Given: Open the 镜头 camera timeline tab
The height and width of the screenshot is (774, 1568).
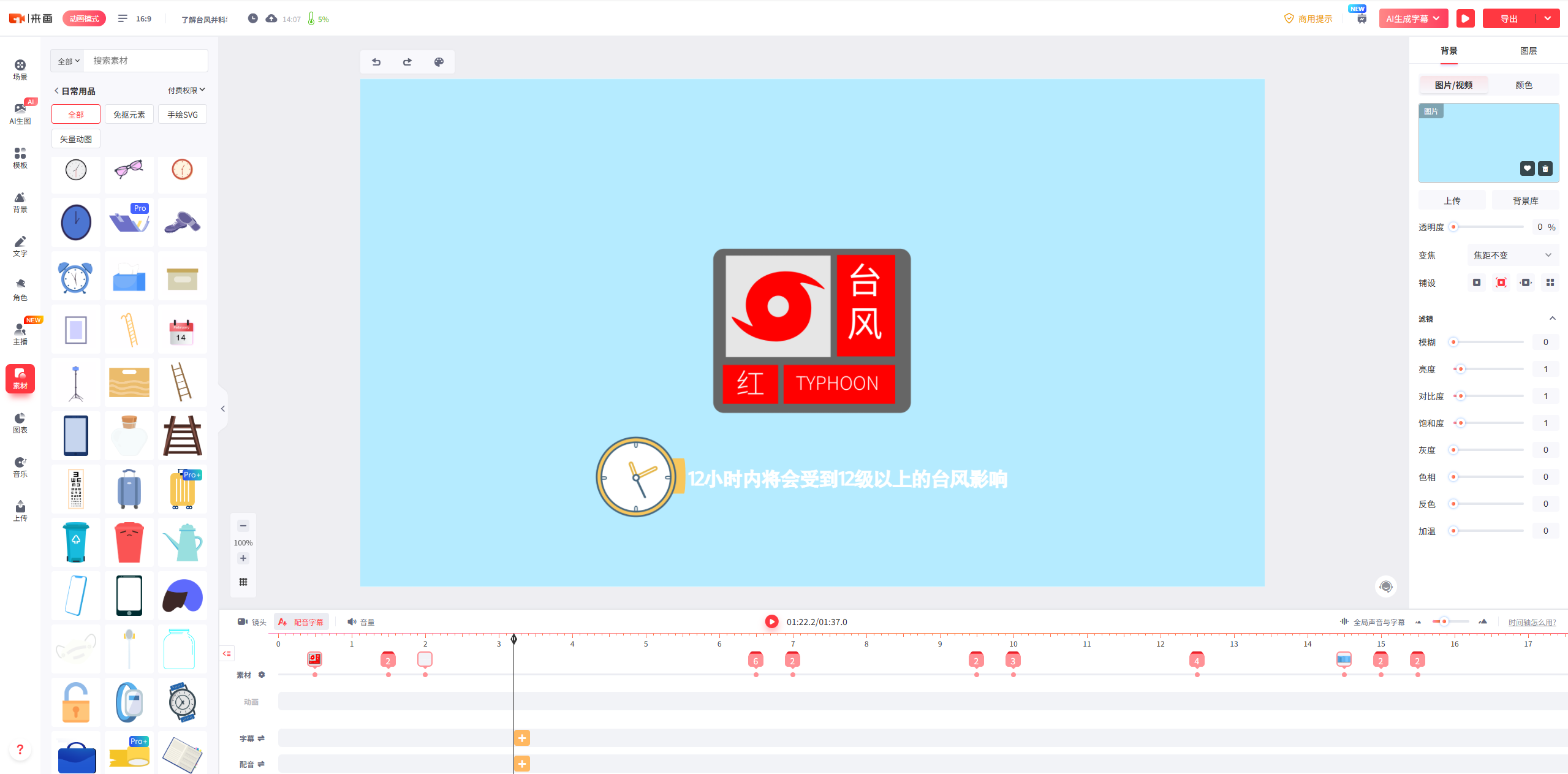Looking at the screenshot, I should pyautogui.click(x=252, y=622).
